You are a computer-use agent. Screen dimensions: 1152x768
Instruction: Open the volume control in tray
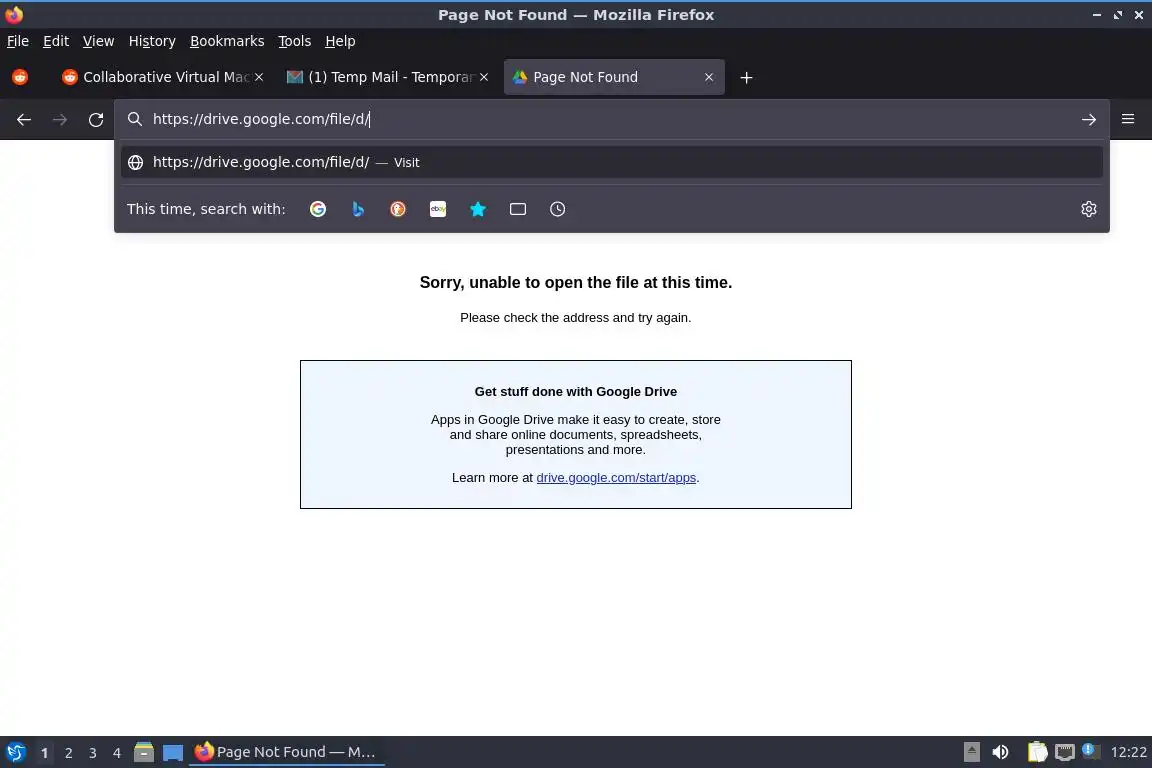click(1000, 752)
